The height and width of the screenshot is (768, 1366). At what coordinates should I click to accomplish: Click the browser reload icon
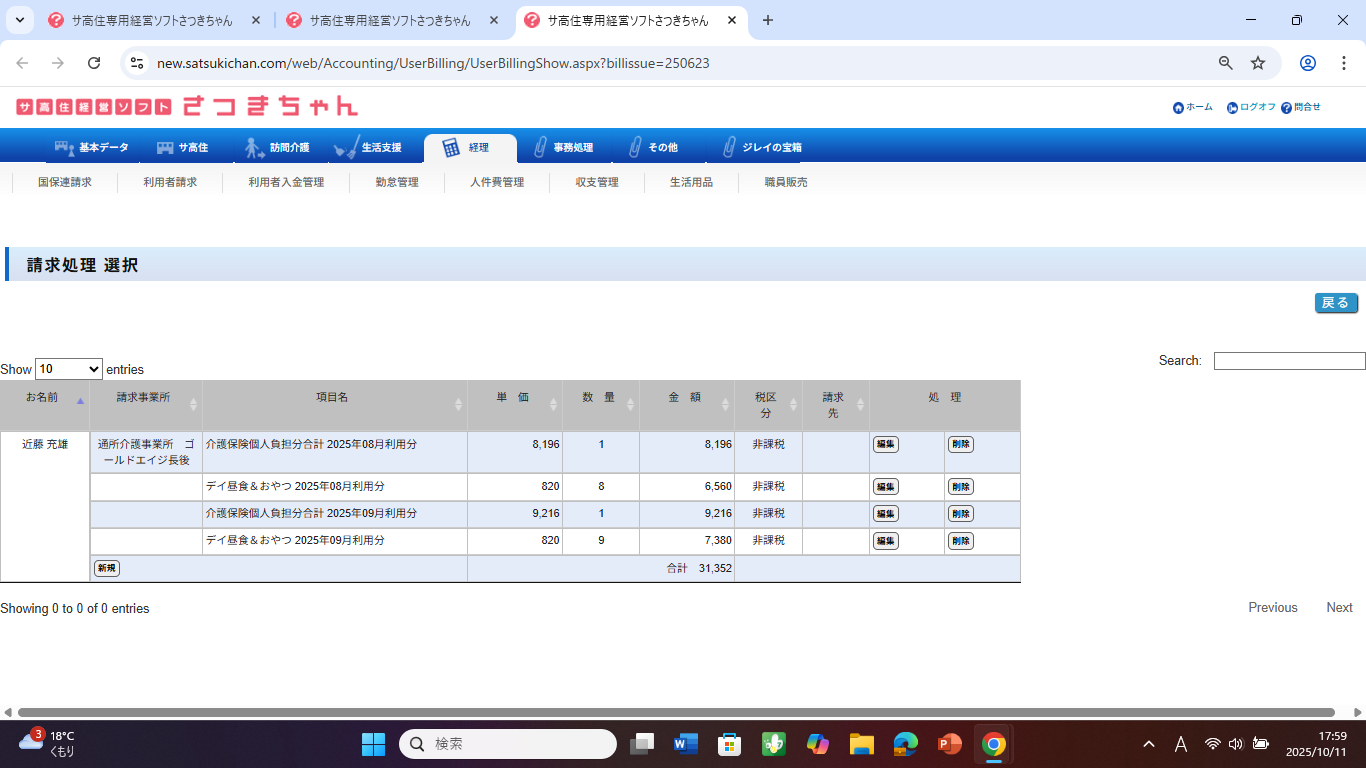coord(94,63)
